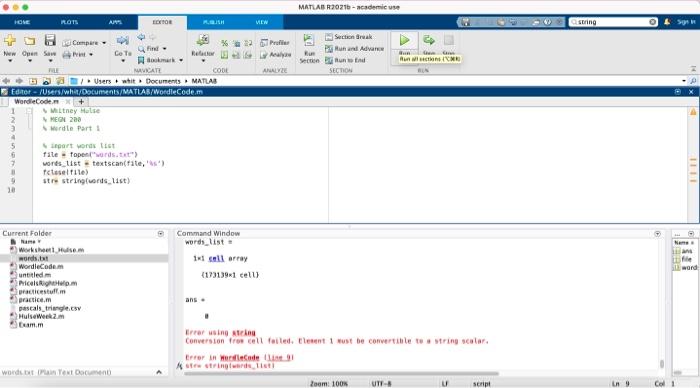Launch the Profiler tool
This screenshot has height=388, width=700.
tap(275, 43)
